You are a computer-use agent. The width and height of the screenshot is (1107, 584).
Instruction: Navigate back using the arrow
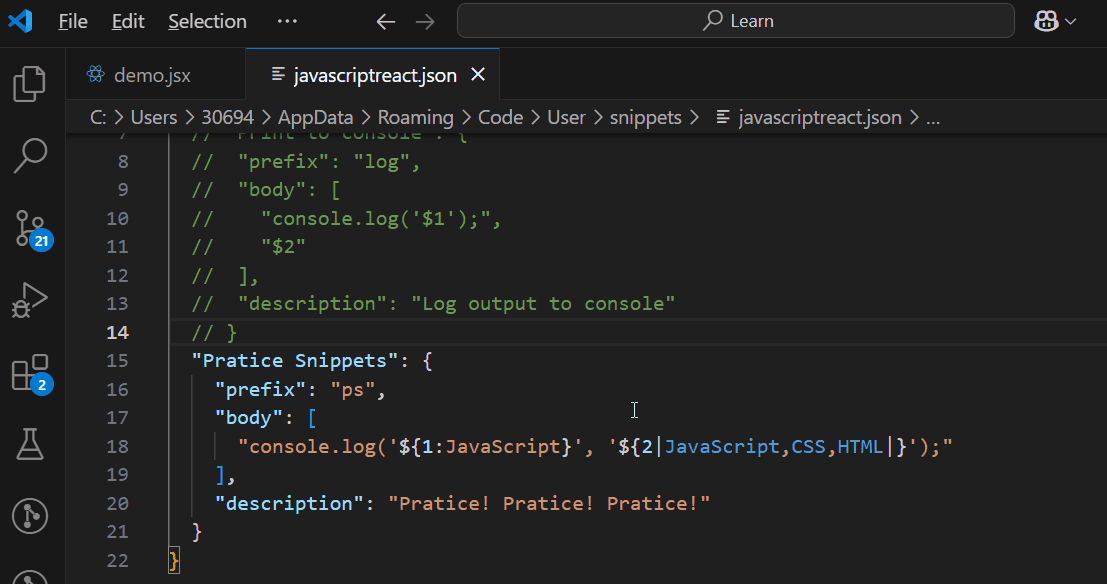point(385,20)
